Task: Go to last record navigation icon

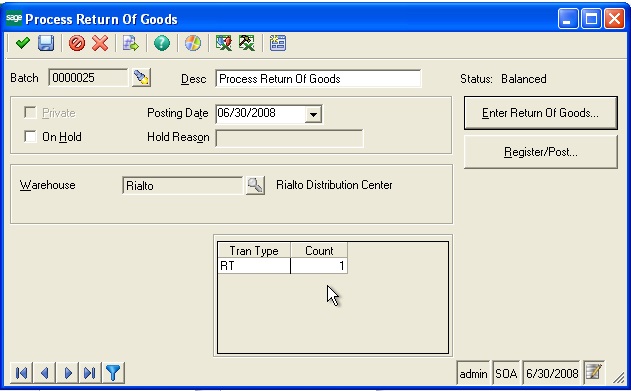Action: click(x=90, y=373)
